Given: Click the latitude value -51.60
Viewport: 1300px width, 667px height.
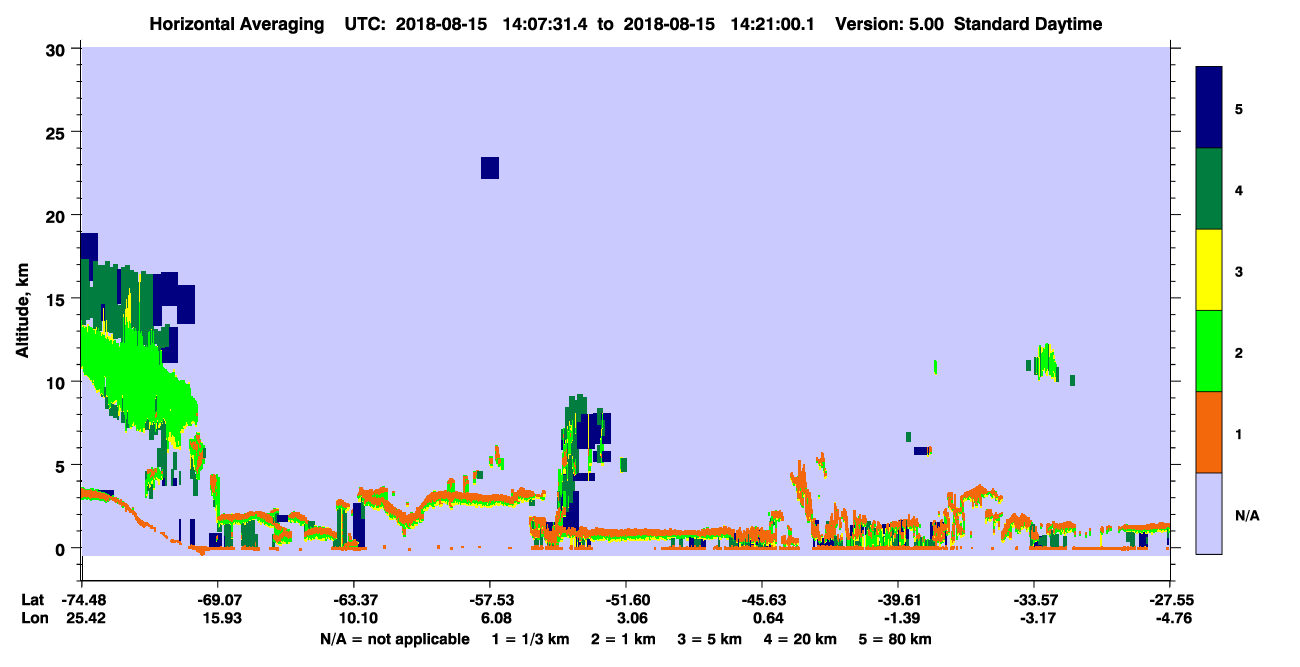Looking at the screenshot, I should click(626, 601).
